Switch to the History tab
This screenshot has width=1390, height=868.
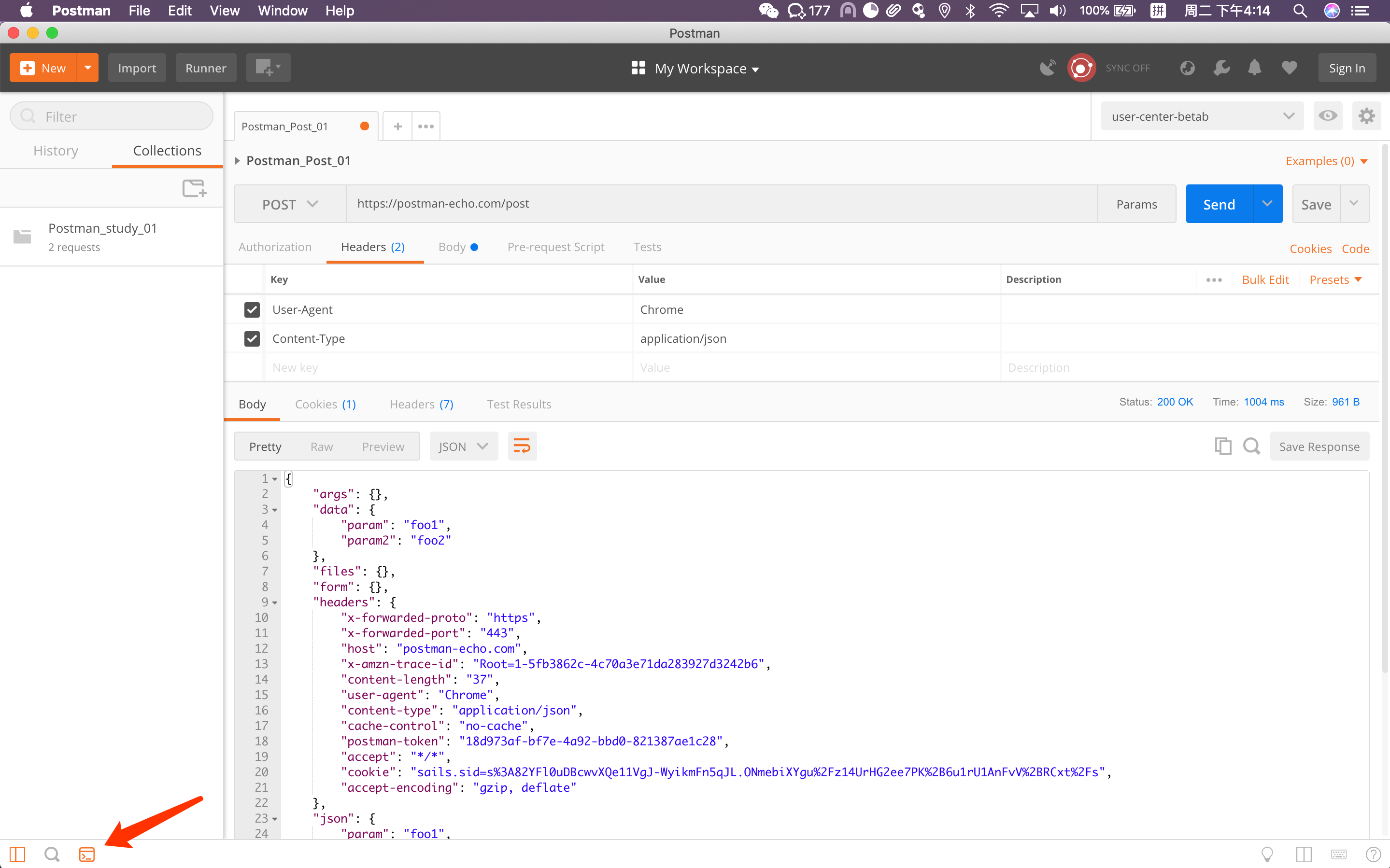tap(56, 151)
